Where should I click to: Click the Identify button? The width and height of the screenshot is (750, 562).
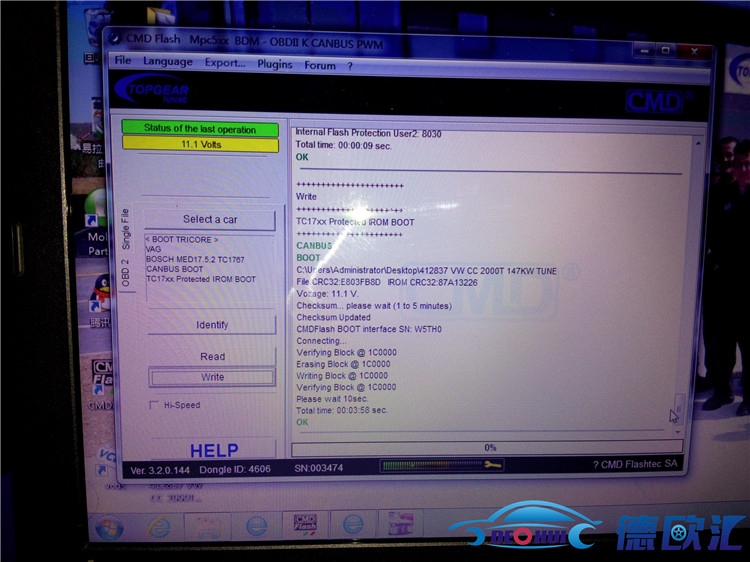(212, 325)
